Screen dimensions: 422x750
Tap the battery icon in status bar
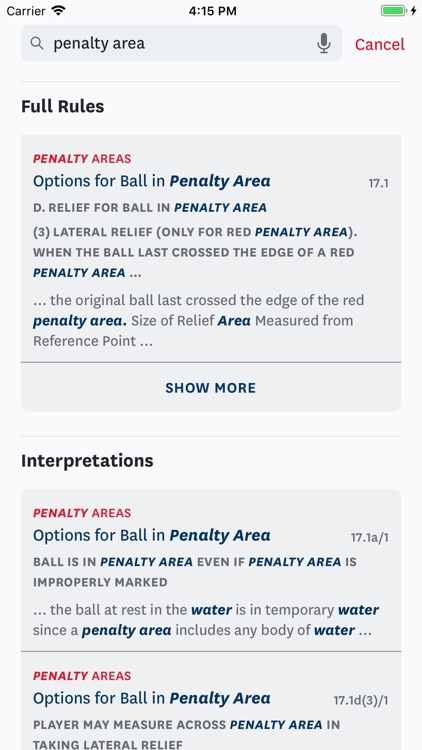[x=395, y=11]
